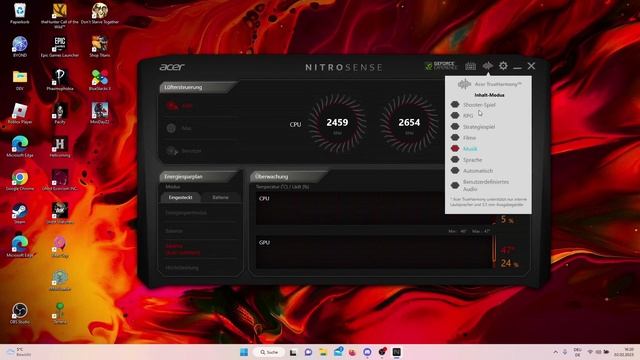Expand hidden system tray icons chevron
This screenshot has height=360, width=640.
coord(556,352)
